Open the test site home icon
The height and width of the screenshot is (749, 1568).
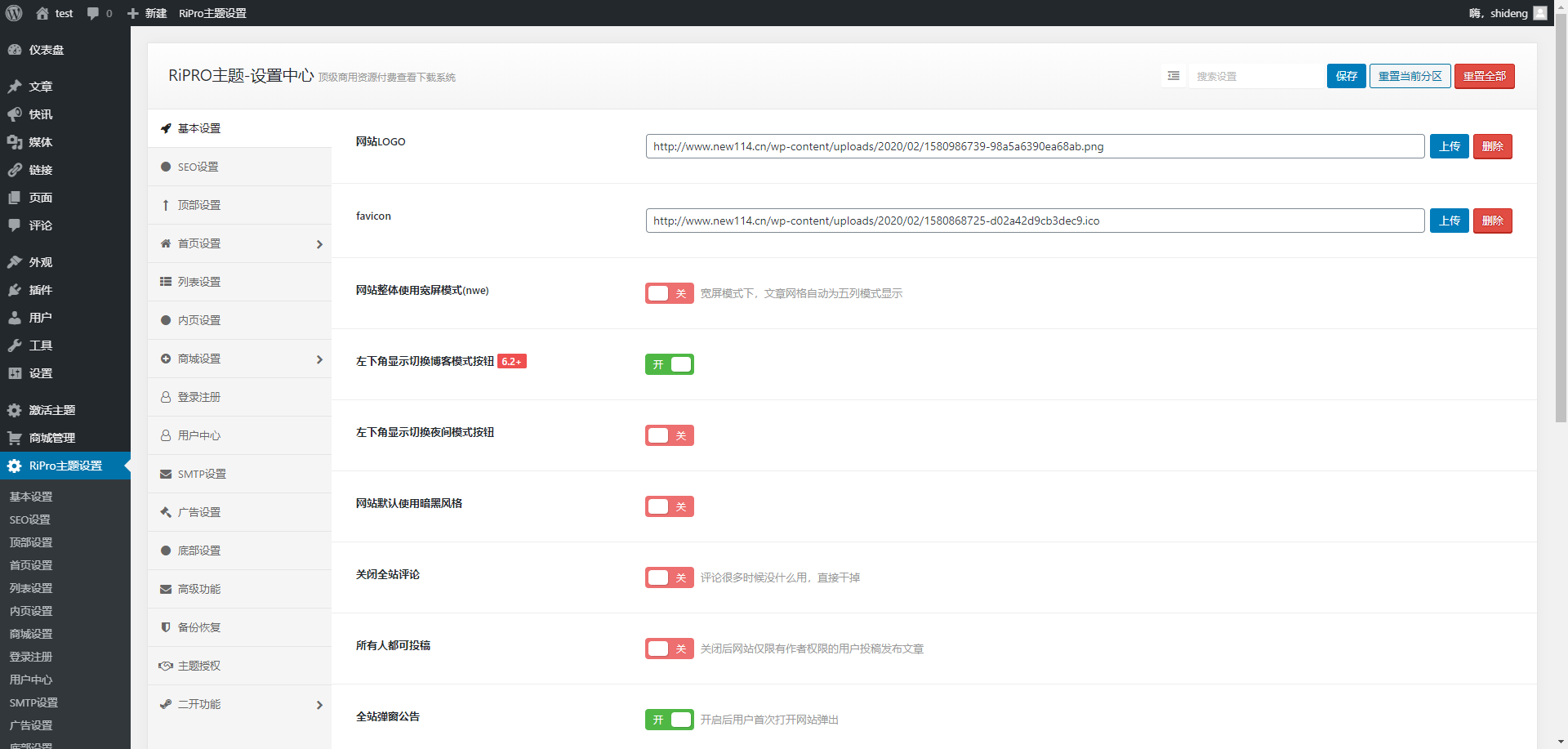(42, 13)
